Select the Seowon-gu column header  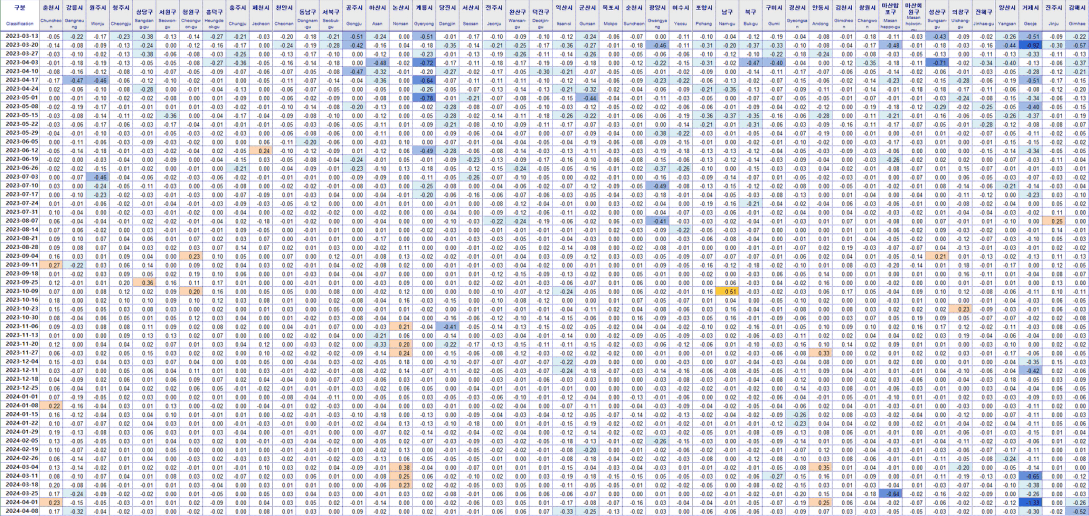click(x=167, y=16)
